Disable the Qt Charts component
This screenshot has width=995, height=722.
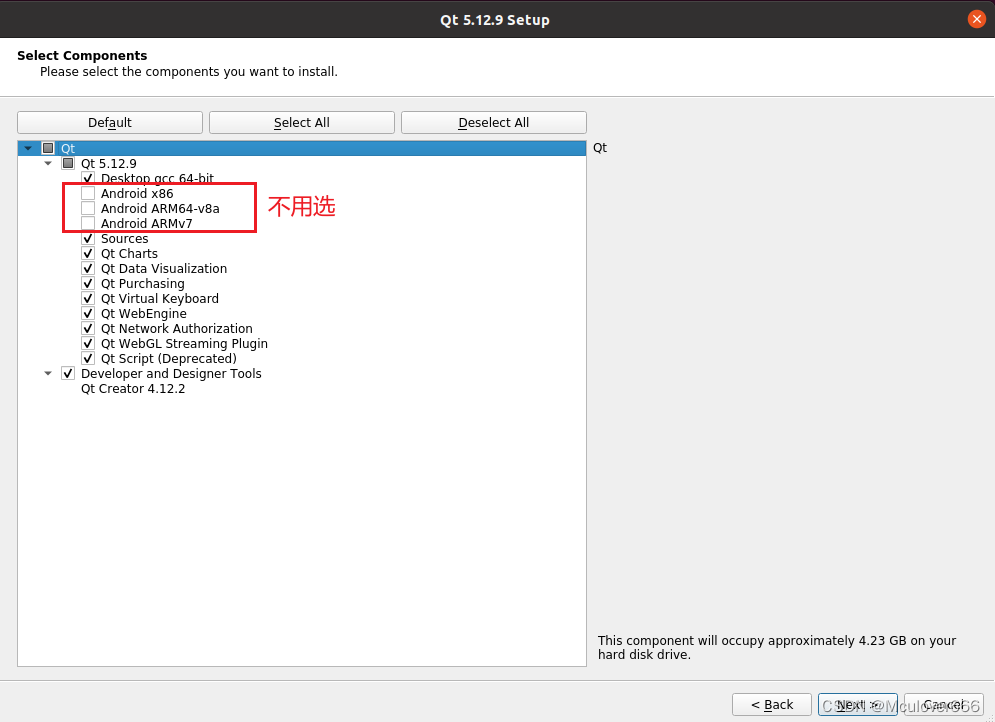tap(88, 253)
